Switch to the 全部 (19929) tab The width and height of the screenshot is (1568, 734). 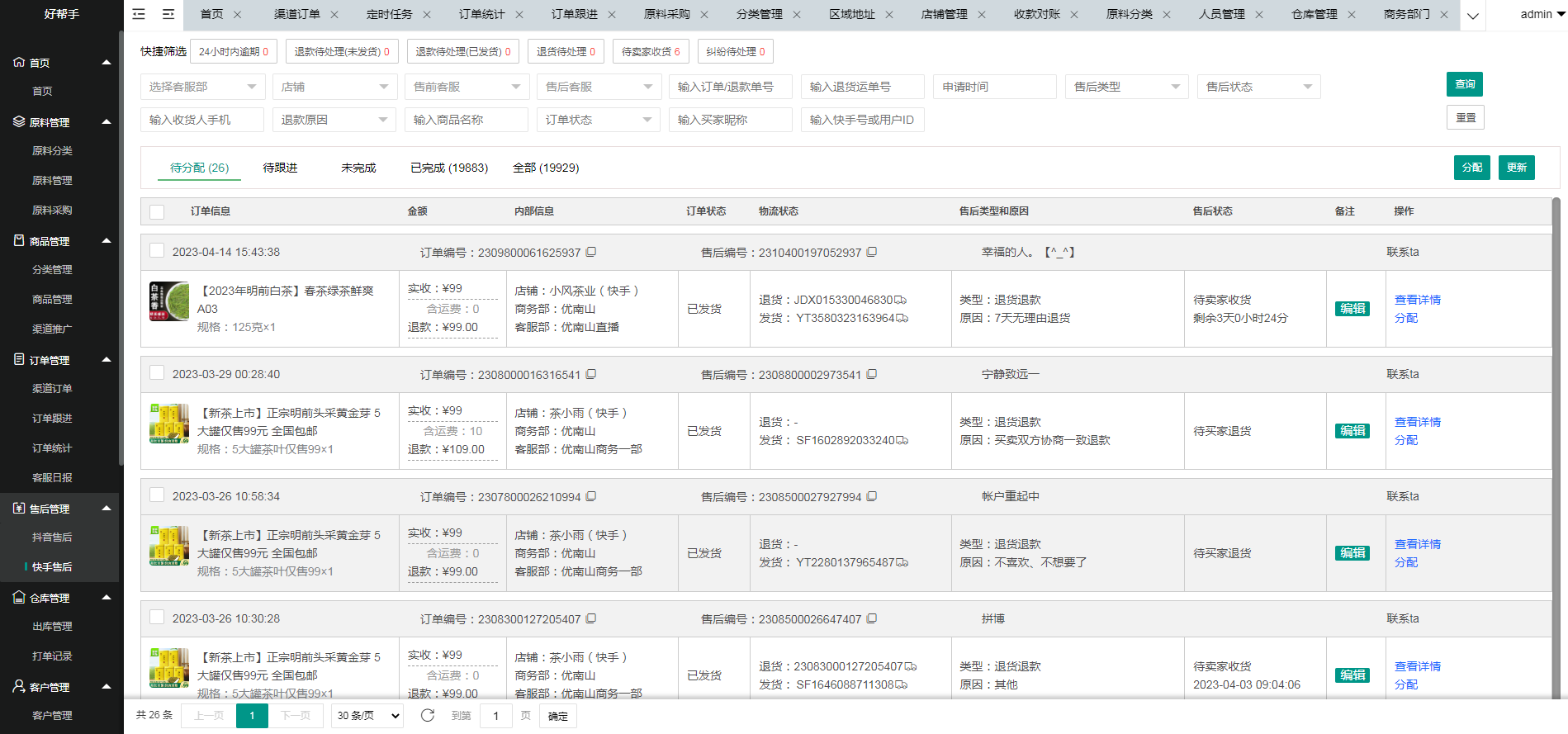[546, 168]
